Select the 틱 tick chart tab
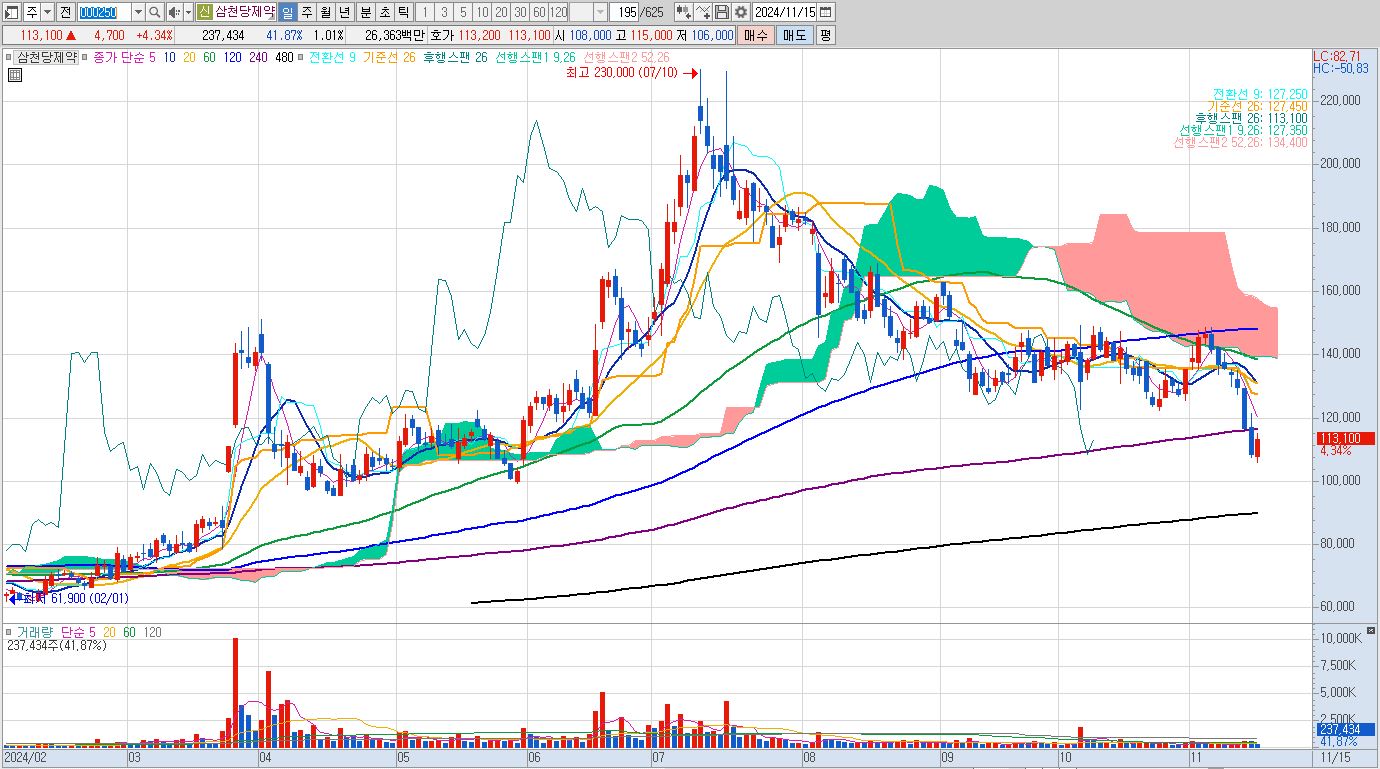 coord(403,12)
